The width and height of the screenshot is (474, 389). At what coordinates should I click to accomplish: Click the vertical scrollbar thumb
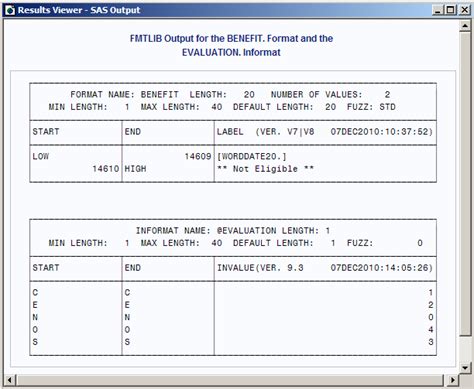pos(465,183)
